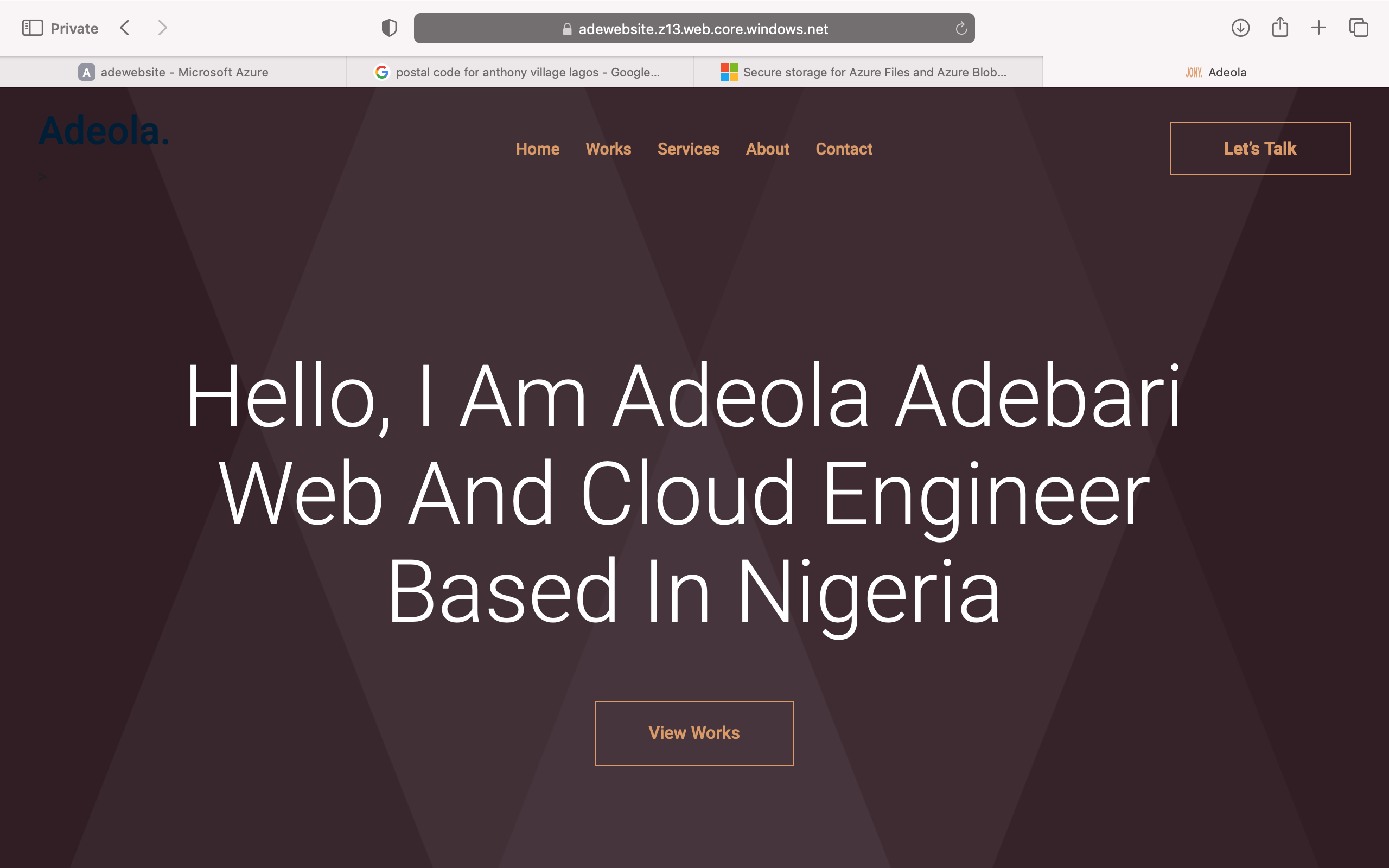Add a new tab with plus icon
1389x868 pixels.
(1318, 28)
